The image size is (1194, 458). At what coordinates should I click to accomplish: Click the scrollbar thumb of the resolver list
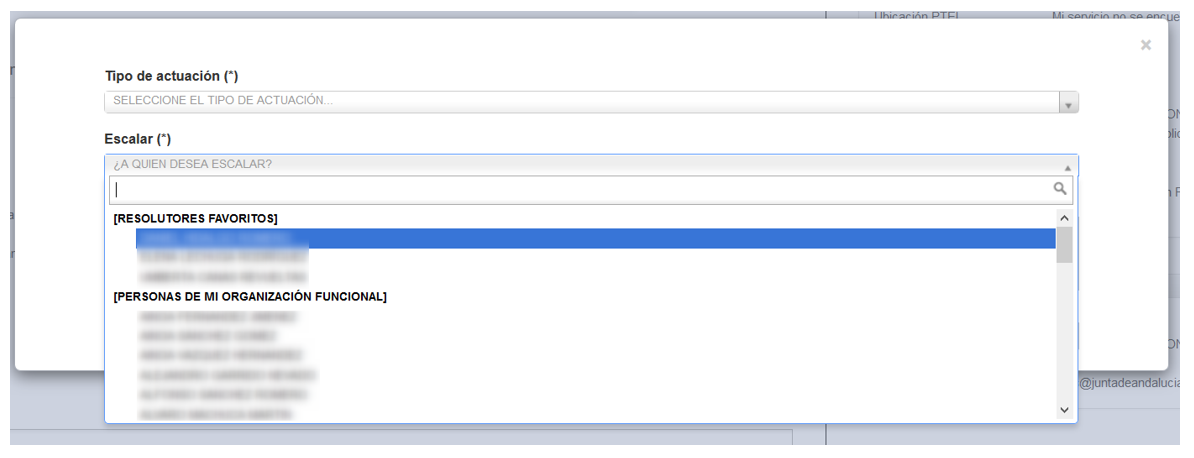[1065, 245]
